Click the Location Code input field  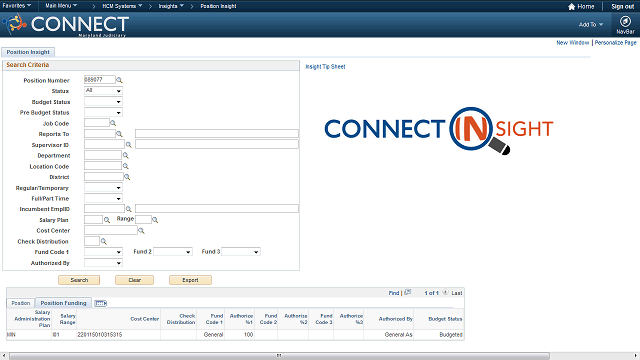(x=103, y=166)
